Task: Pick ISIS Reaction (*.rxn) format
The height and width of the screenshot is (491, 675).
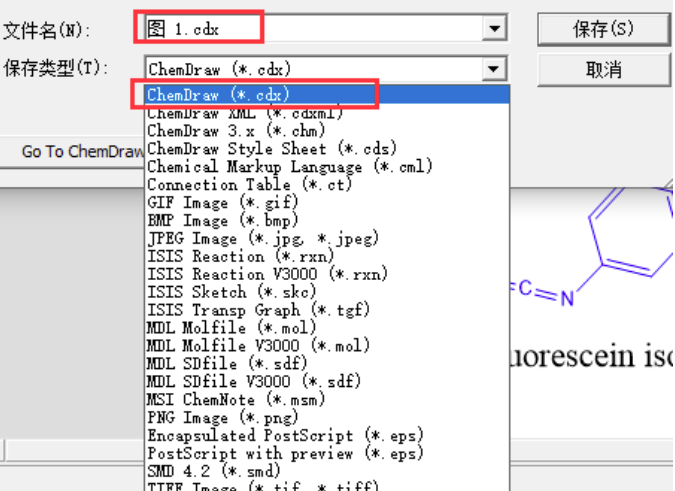Action: [327, 256]
